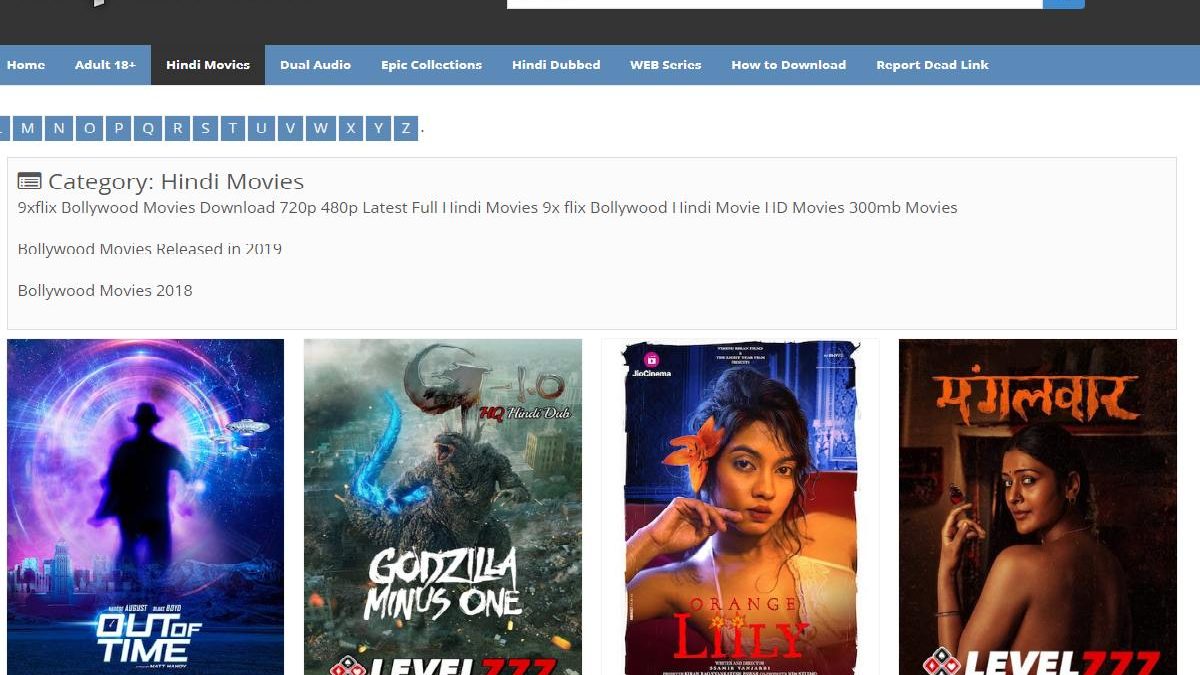The height and width of the screenshot is (675, 1200).
Task: Filter movies by letter V
Action: [x=290, y=128]
